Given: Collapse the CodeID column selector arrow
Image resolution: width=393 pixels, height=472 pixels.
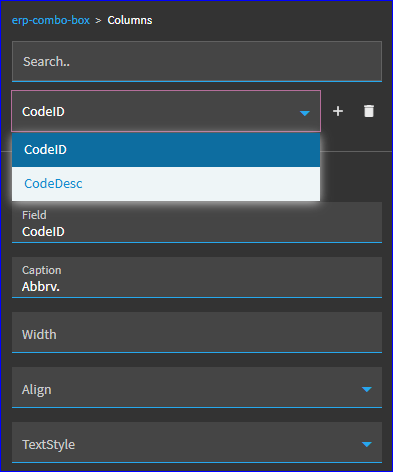Looking at the screenshot, I should 305,113.
